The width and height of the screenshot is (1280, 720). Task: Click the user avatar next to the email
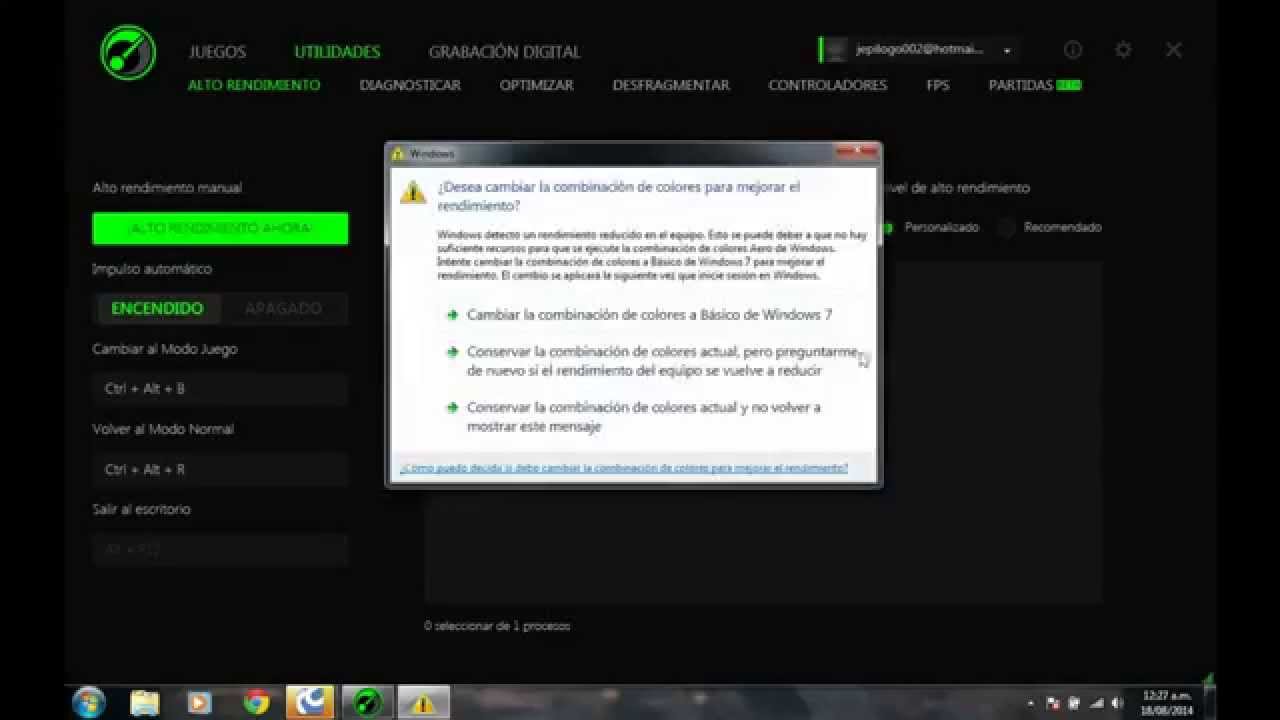pyautogui.click(x=836, y=49)
